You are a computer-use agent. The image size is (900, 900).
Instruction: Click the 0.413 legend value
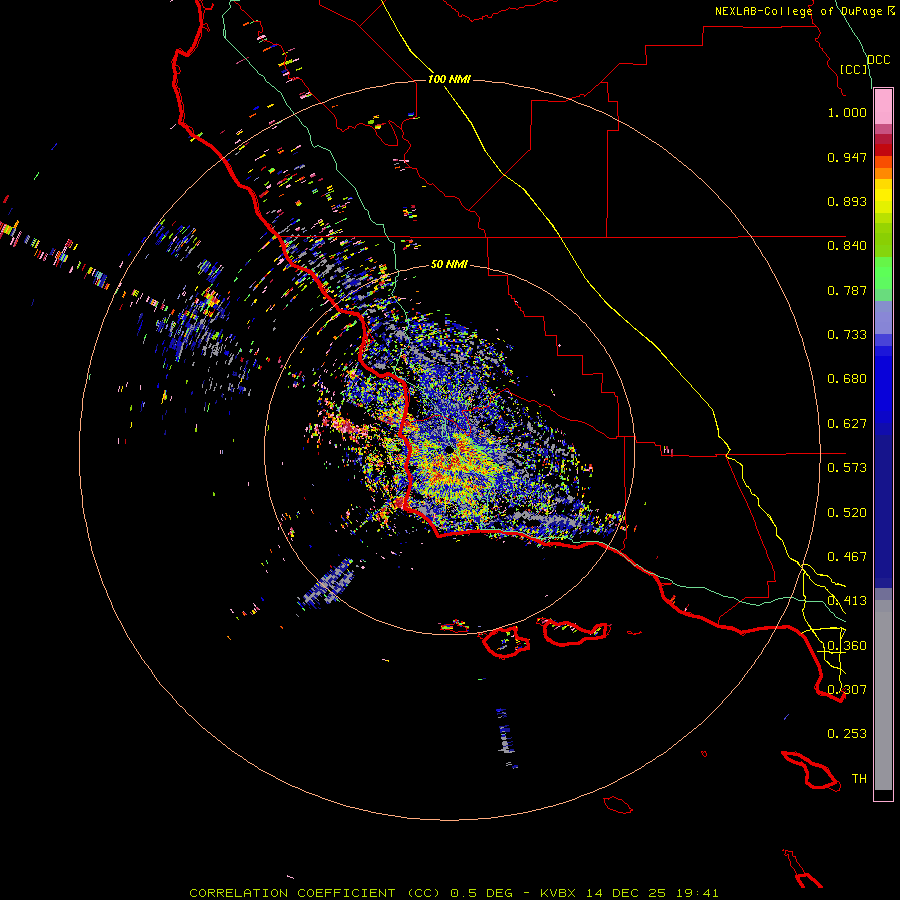(847, 601)
